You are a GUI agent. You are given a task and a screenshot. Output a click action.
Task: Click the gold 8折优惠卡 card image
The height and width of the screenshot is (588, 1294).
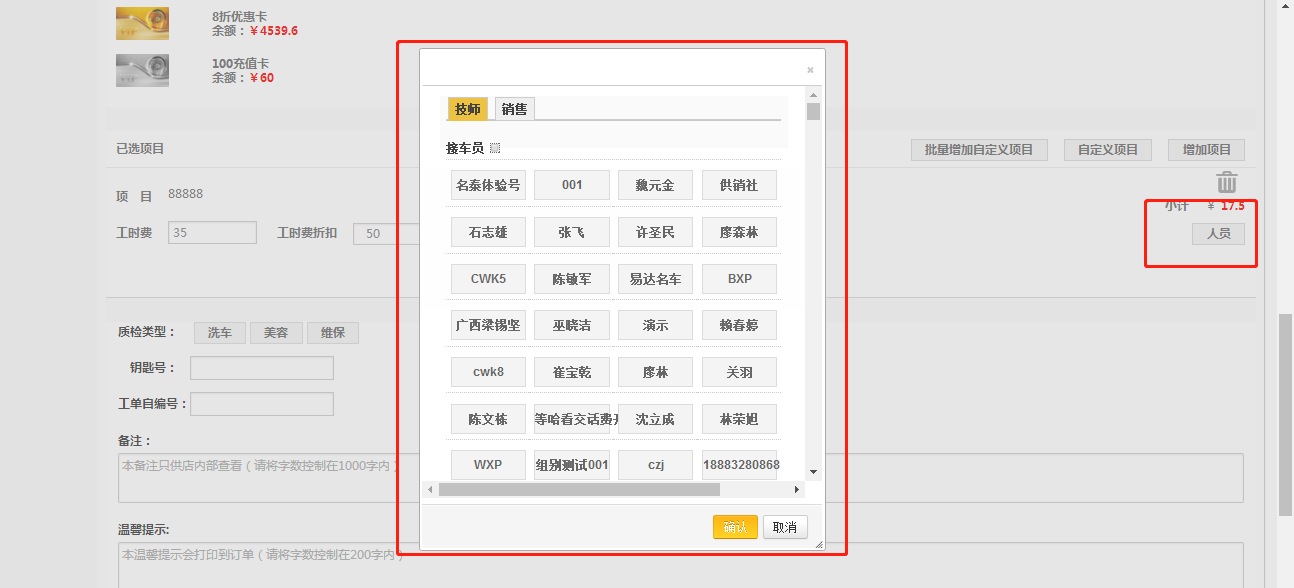pos(142,23)
